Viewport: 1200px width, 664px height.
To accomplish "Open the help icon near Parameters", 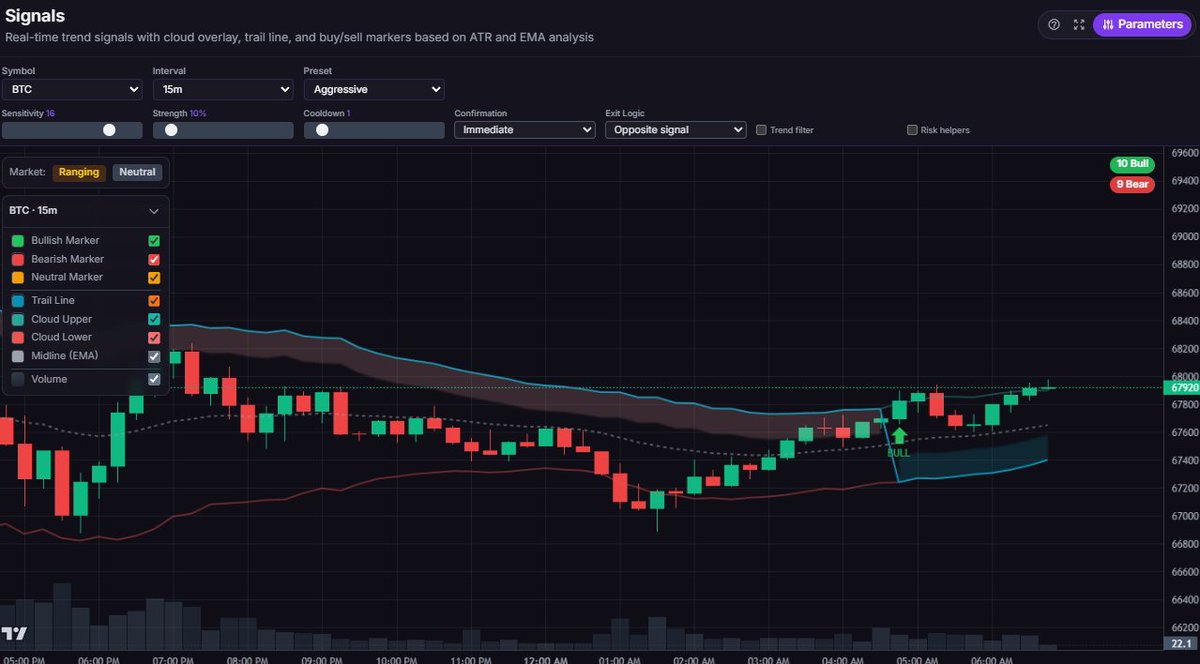I will (1053, 24).
